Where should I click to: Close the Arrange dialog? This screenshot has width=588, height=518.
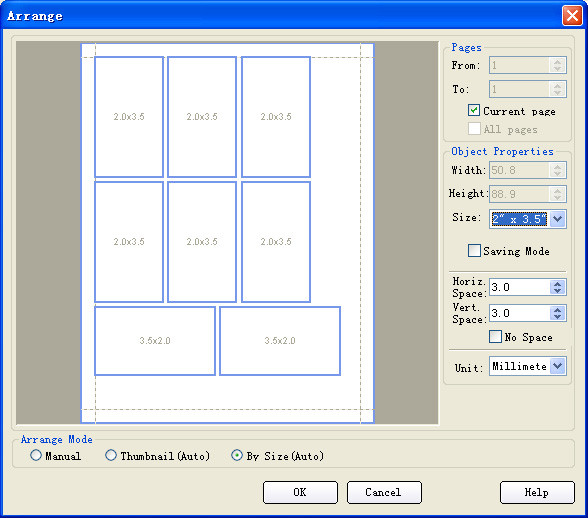(x=572, y=16)
